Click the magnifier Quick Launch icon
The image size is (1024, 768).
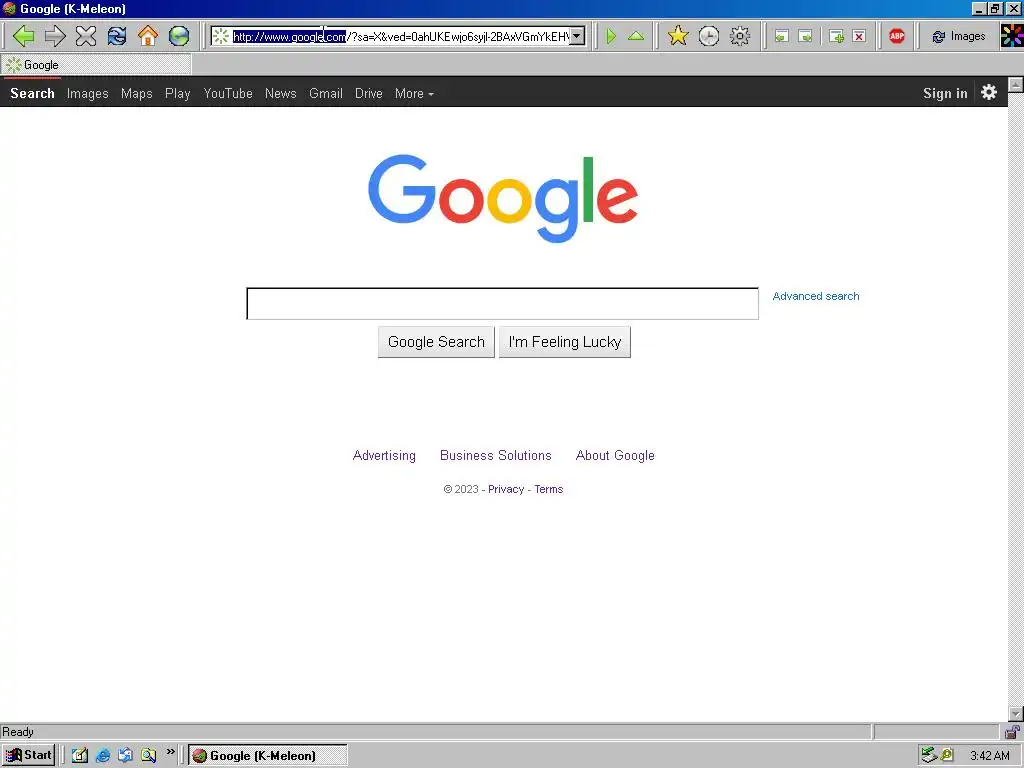(x=149, y=756)
